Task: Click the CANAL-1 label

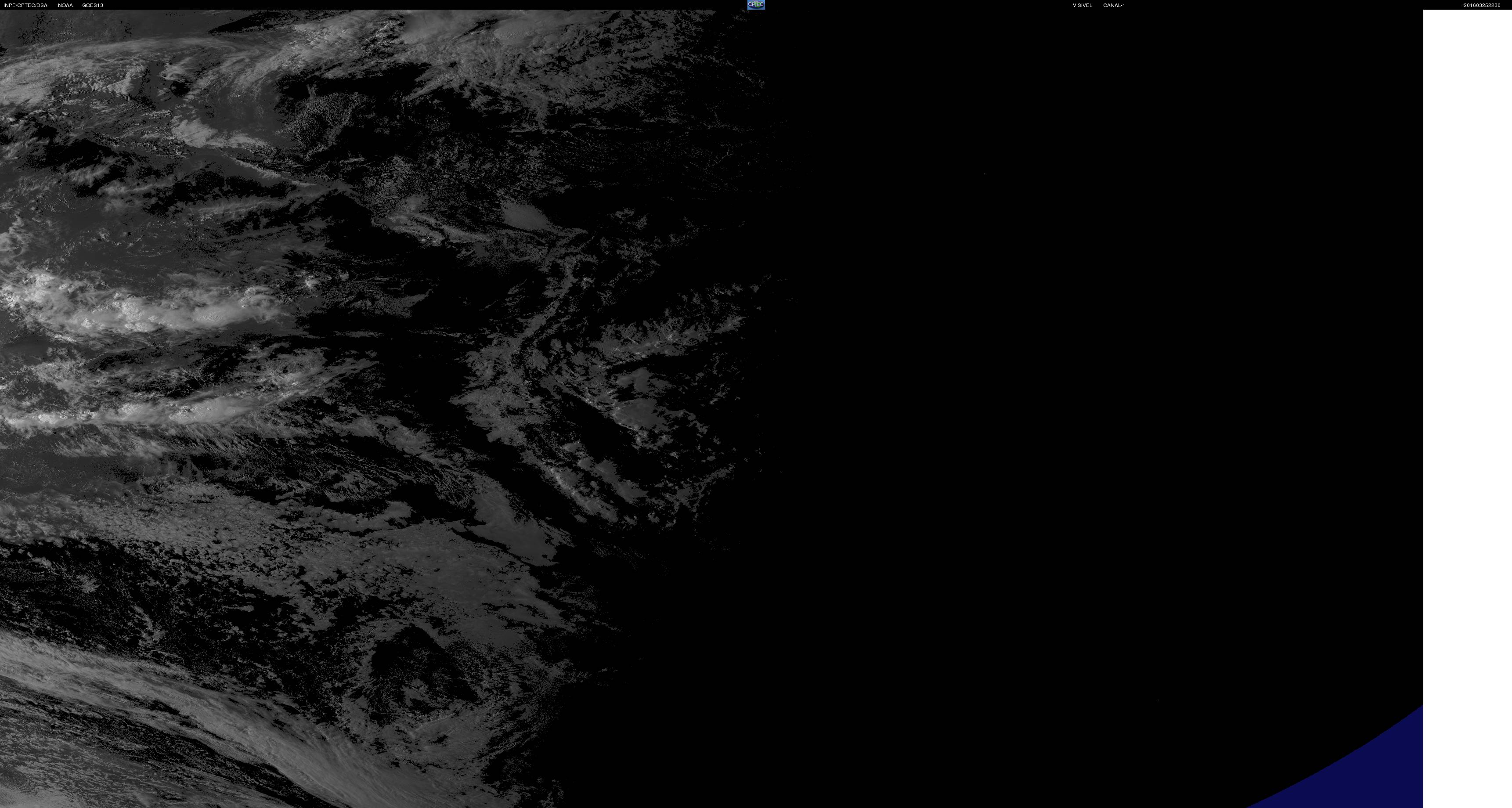Action: click(x=1114, y=5)
